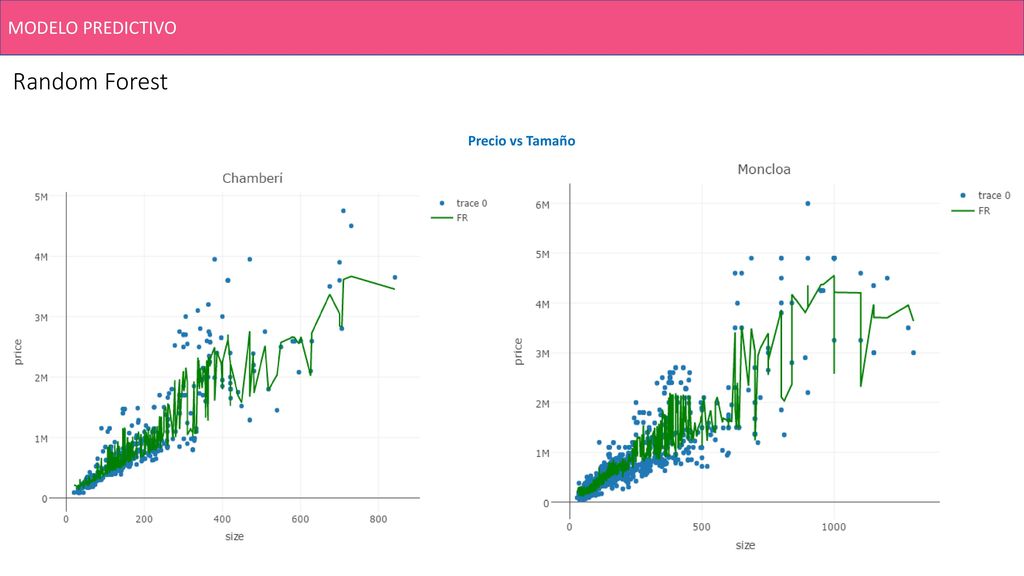Click the price axis label of Moncloa
This screenshot has height=576, width=1024.
coord(518,351)
